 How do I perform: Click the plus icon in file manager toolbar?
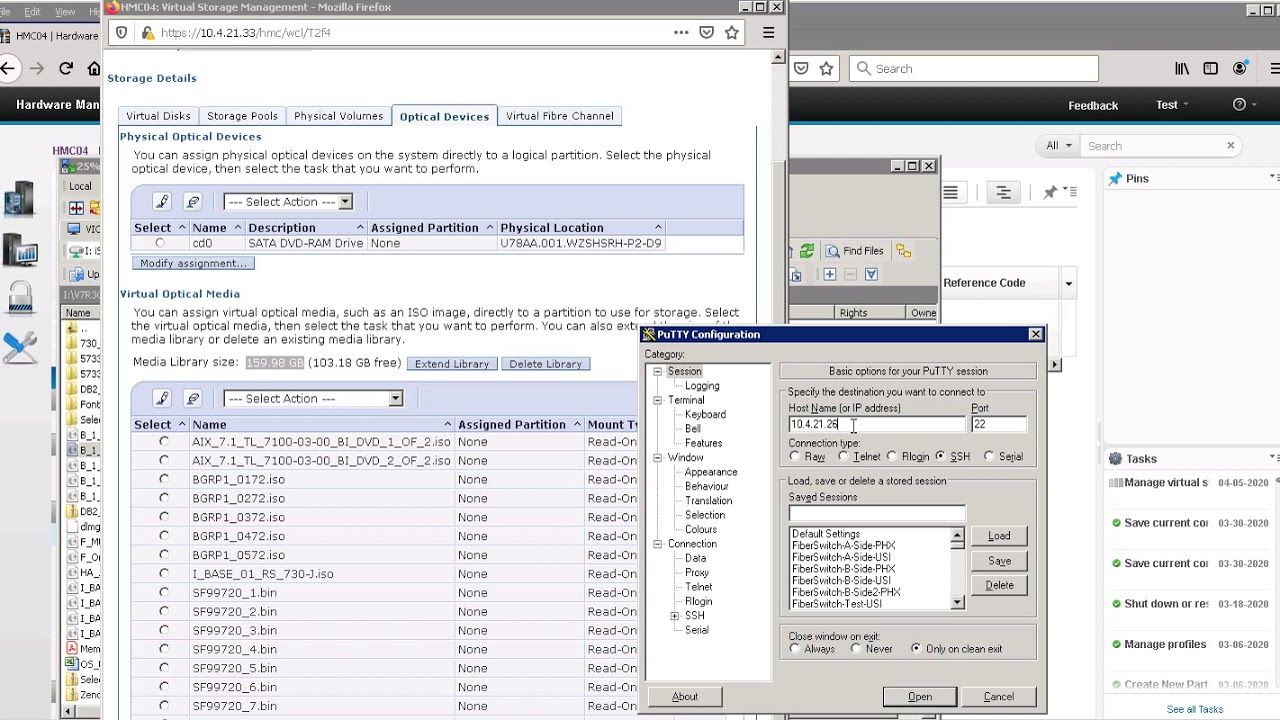[830, 274]
